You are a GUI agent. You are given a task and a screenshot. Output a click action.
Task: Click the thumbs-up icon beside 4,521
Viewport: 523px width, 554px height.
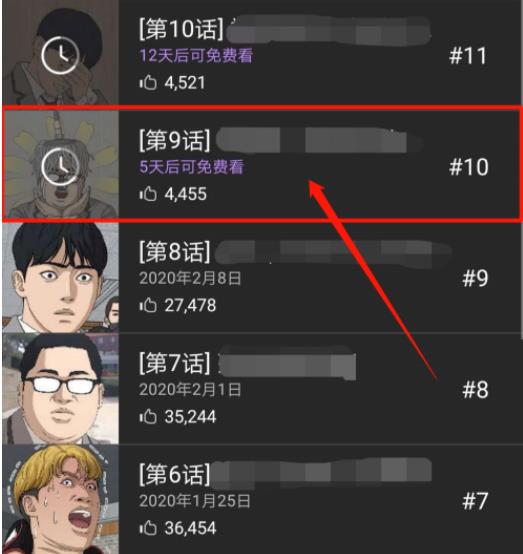tap(148, 82)
